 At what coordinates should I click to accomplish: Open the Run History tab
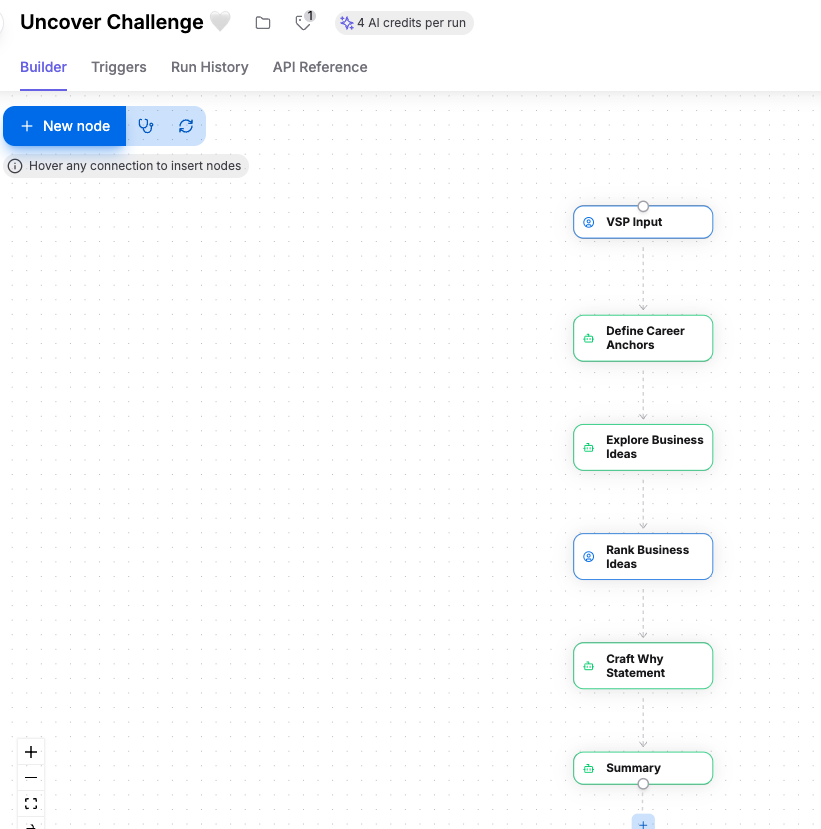click(x=210, y=67)
